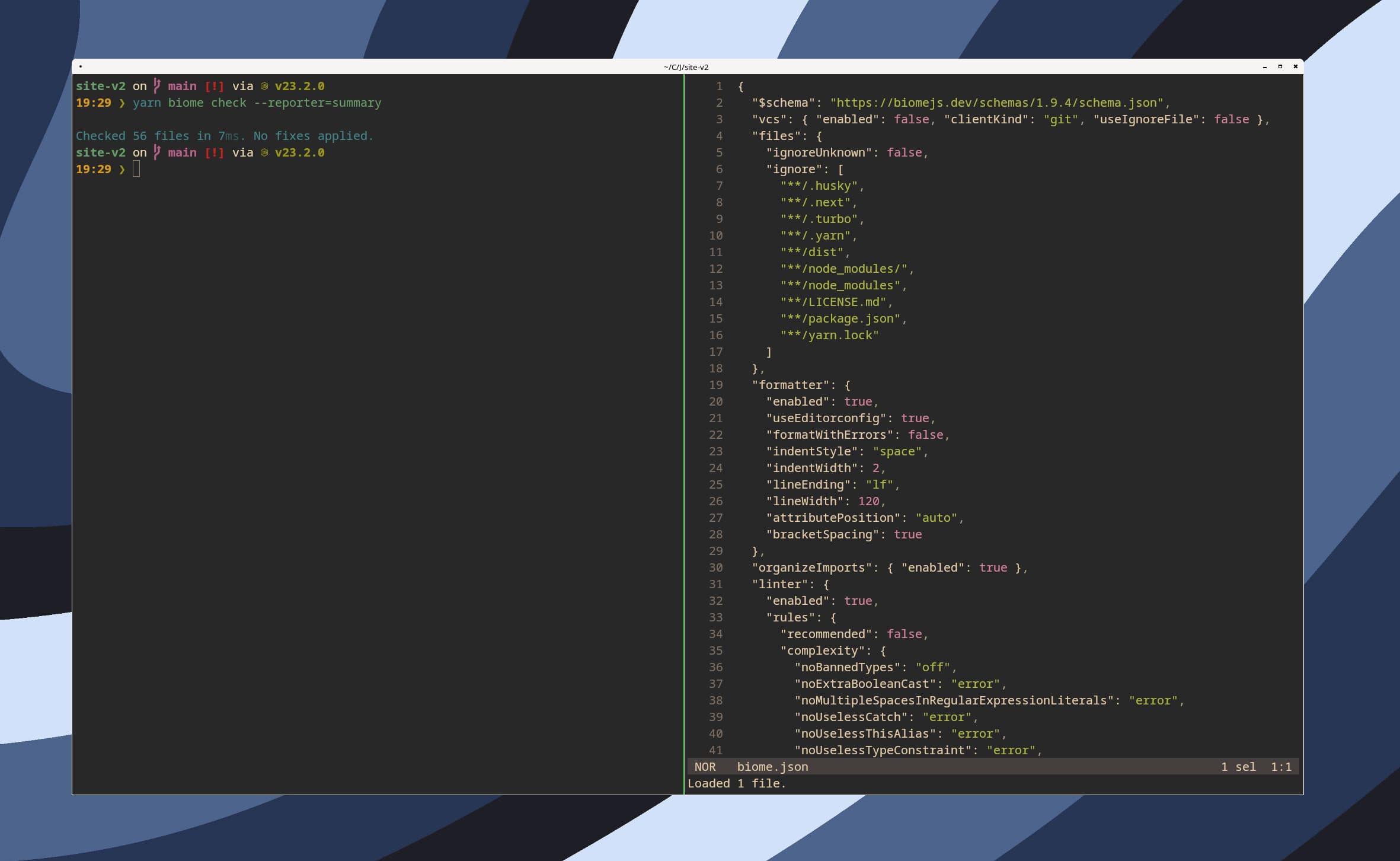Toggle formatter "enabled" value to false
Screen dimensions: 1400x861
[x=859, y=401]
